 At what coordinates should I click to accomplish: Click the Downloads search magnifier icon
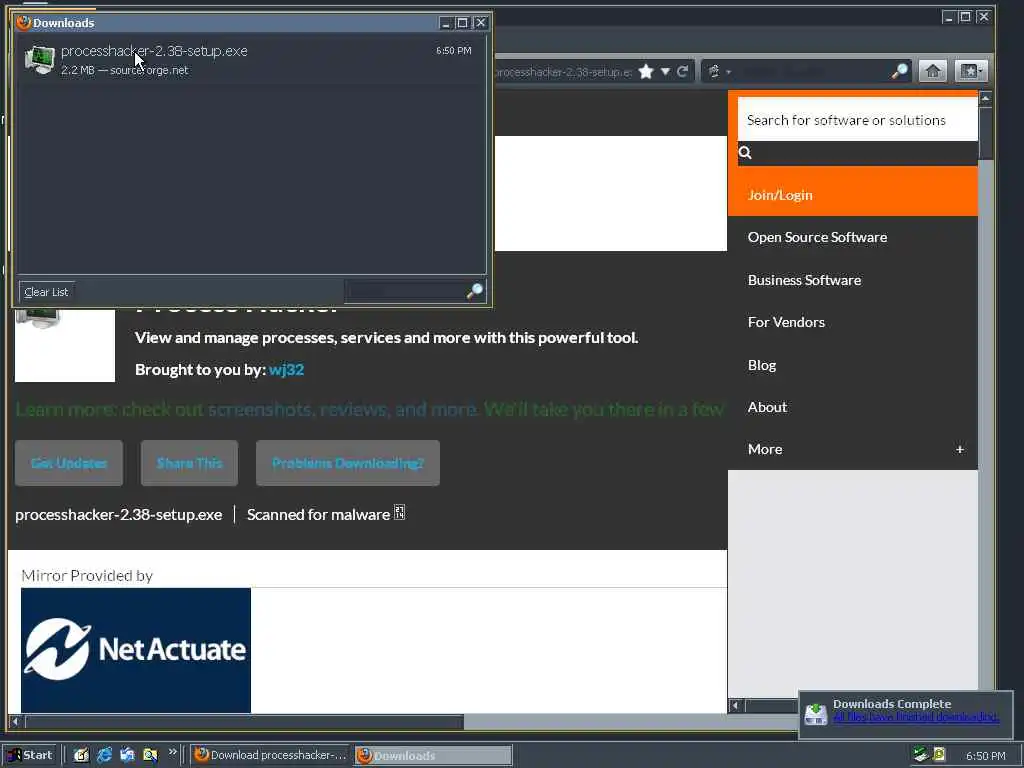click(x=475, y=291)
